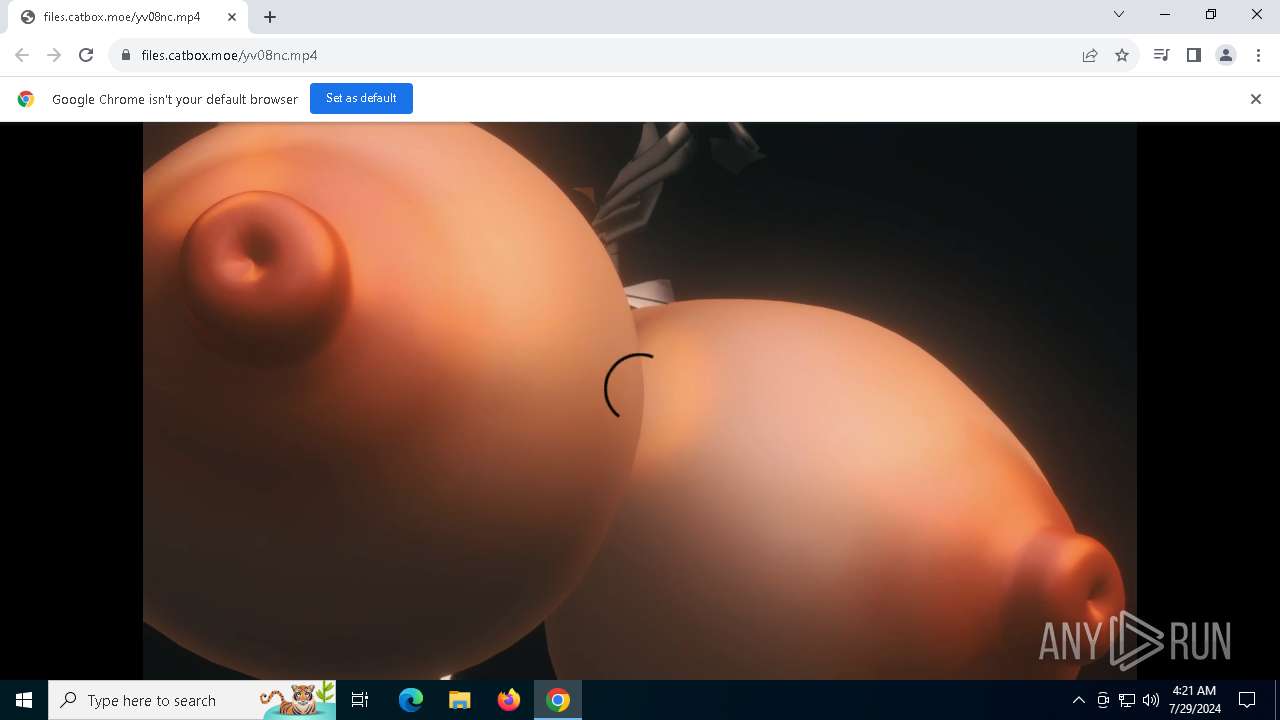Dismiss the default browser notification
Image resolution: width=1280 pixels, height=720 pixels.
tap(1256, 99)
